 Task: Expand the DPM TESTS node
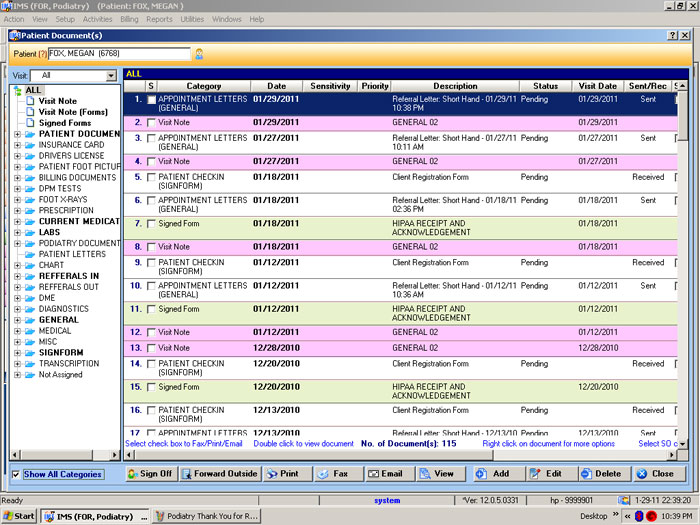(x=17, y=189)
